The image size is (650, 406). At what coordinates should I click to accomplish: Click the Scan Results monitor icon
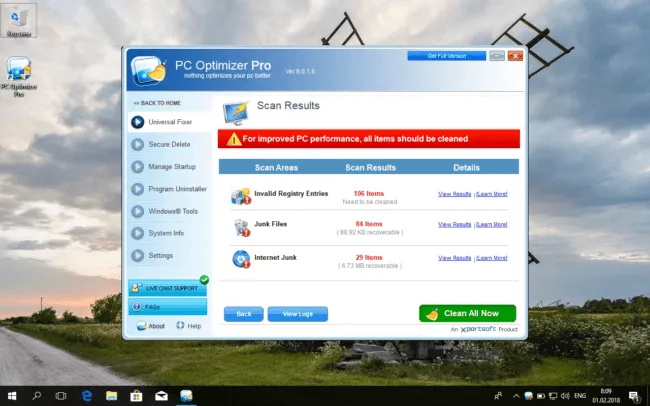coord(236,113)
